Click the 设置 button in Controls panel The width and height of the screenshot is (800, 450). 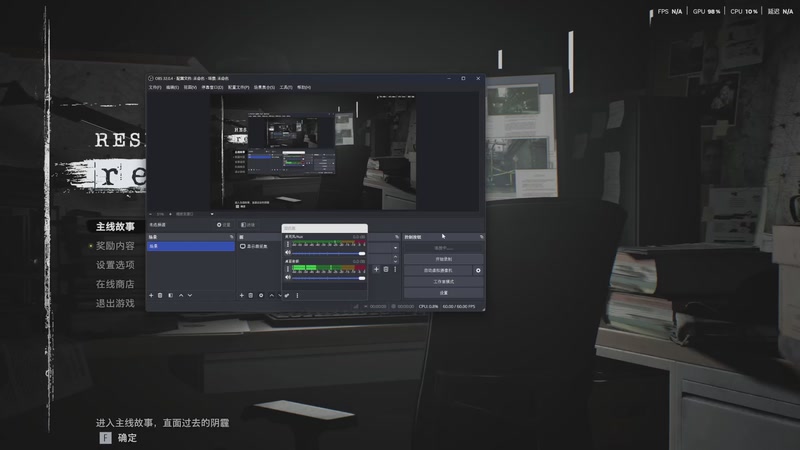443,293
